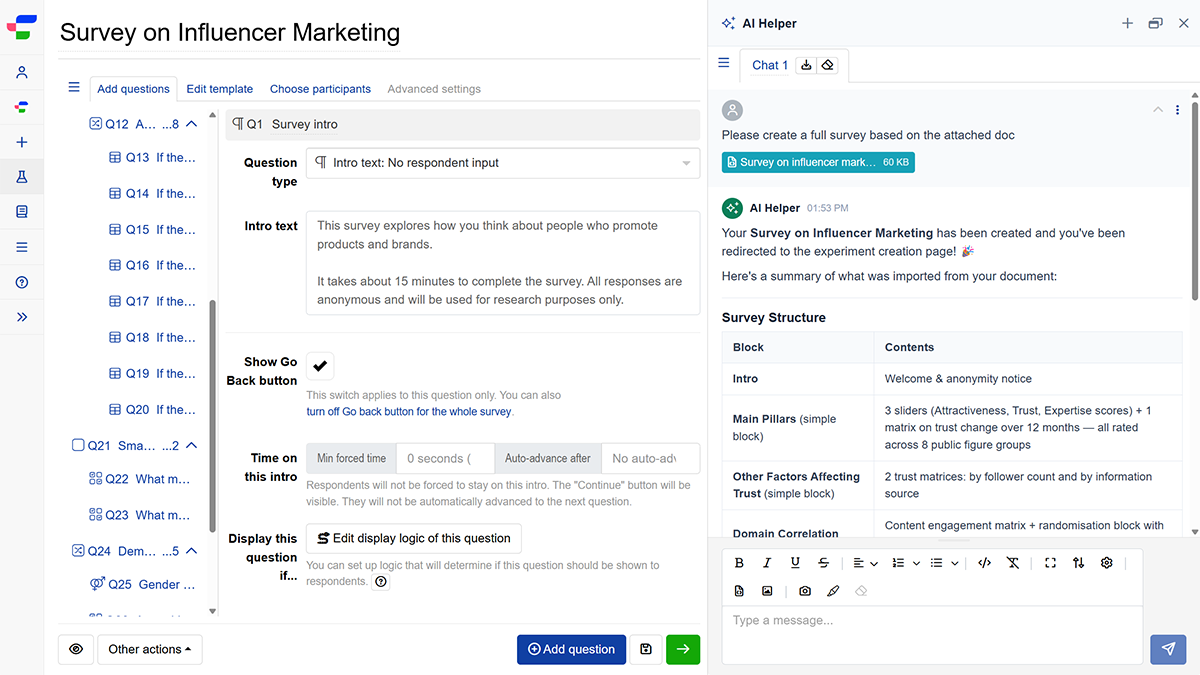
Task: Collapse the user message with chevron
Action: coord(1158,110)
